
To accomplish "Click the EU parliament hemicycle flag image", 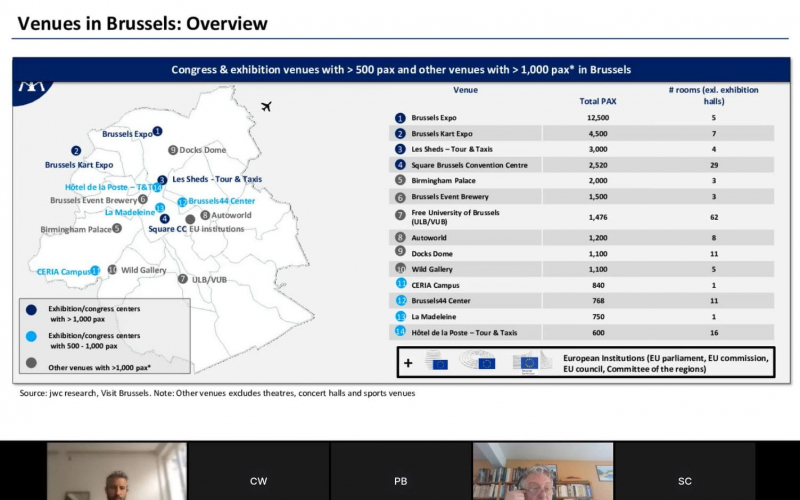I will click(x=478, y=360).
